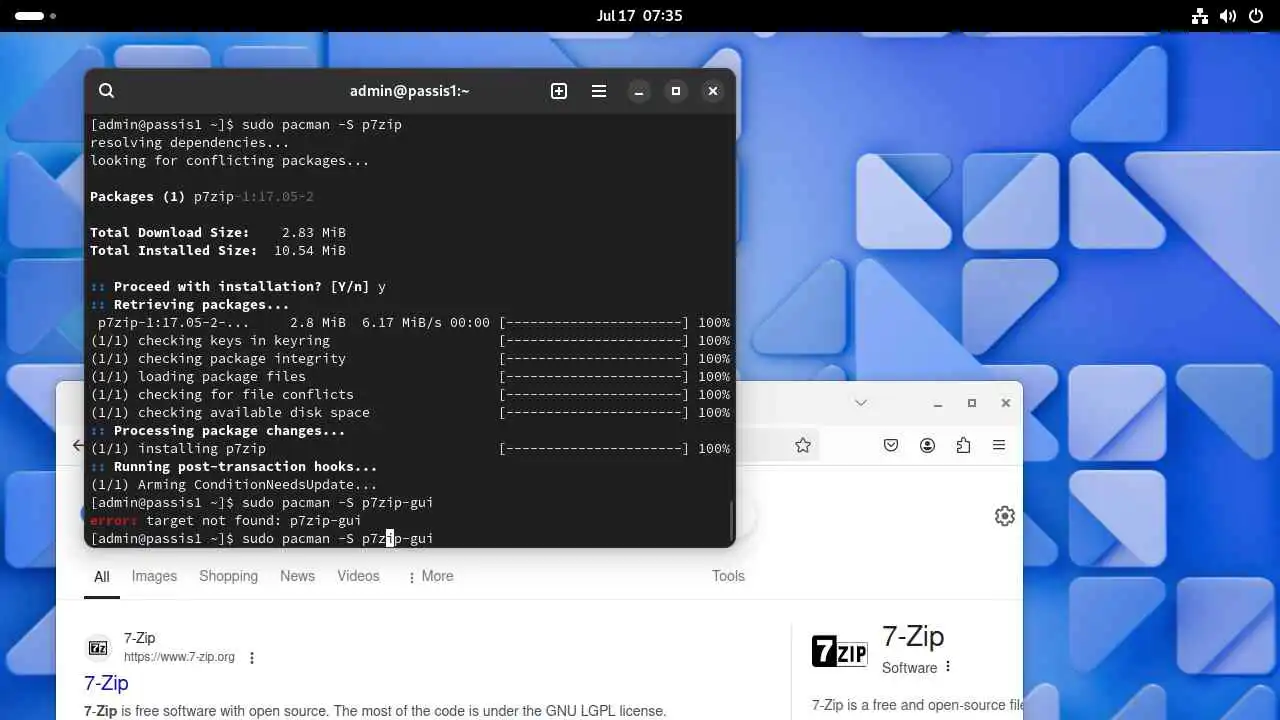Open the terminal hamburger menu
Screen dimensions: 1280x720
[599, 91]
